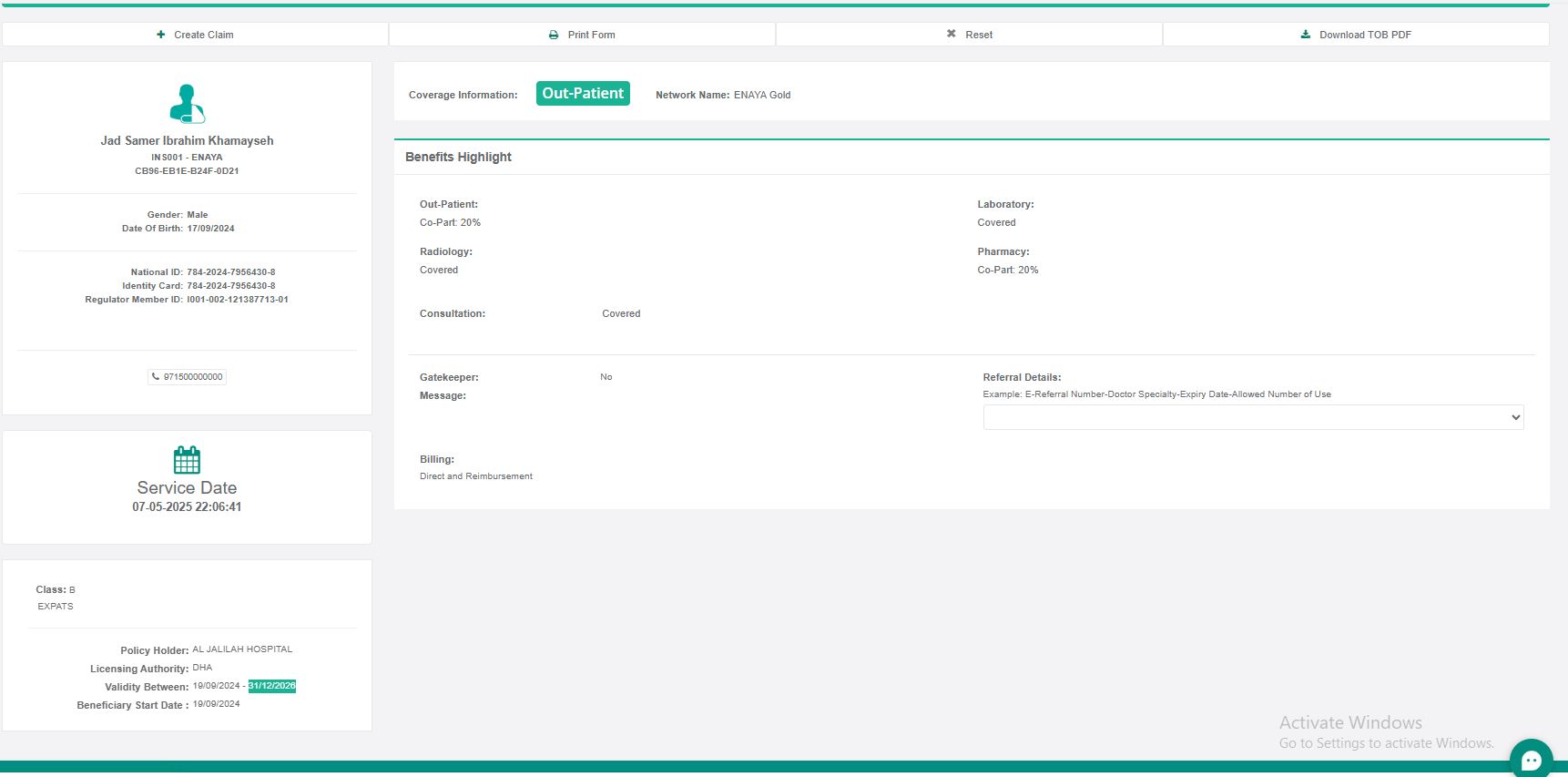Viewport: 1568px width, 777px height.
Task: Click the X icon beside Reset
Action: [951, 34]
